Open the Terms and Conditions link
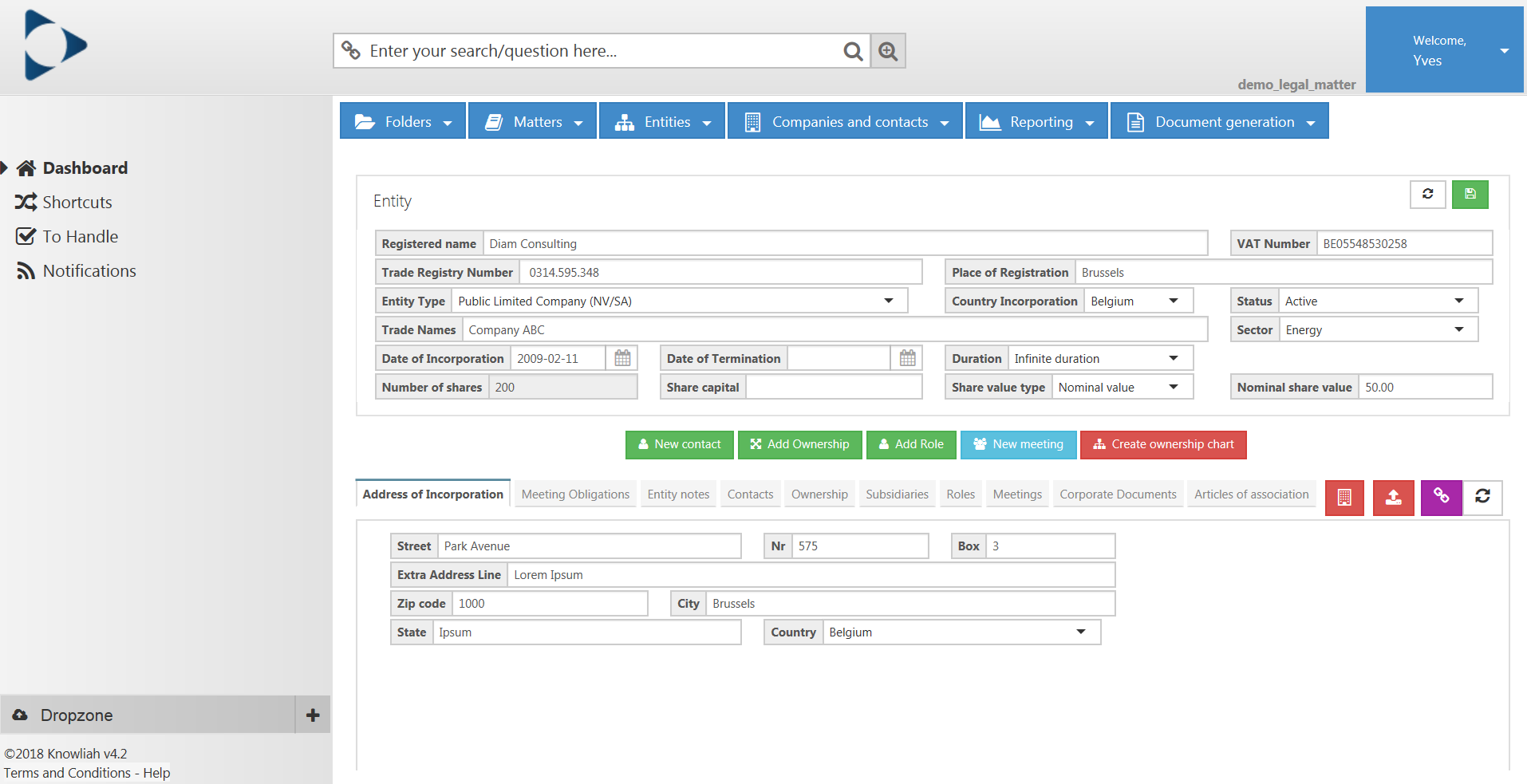 coord(67,773)
